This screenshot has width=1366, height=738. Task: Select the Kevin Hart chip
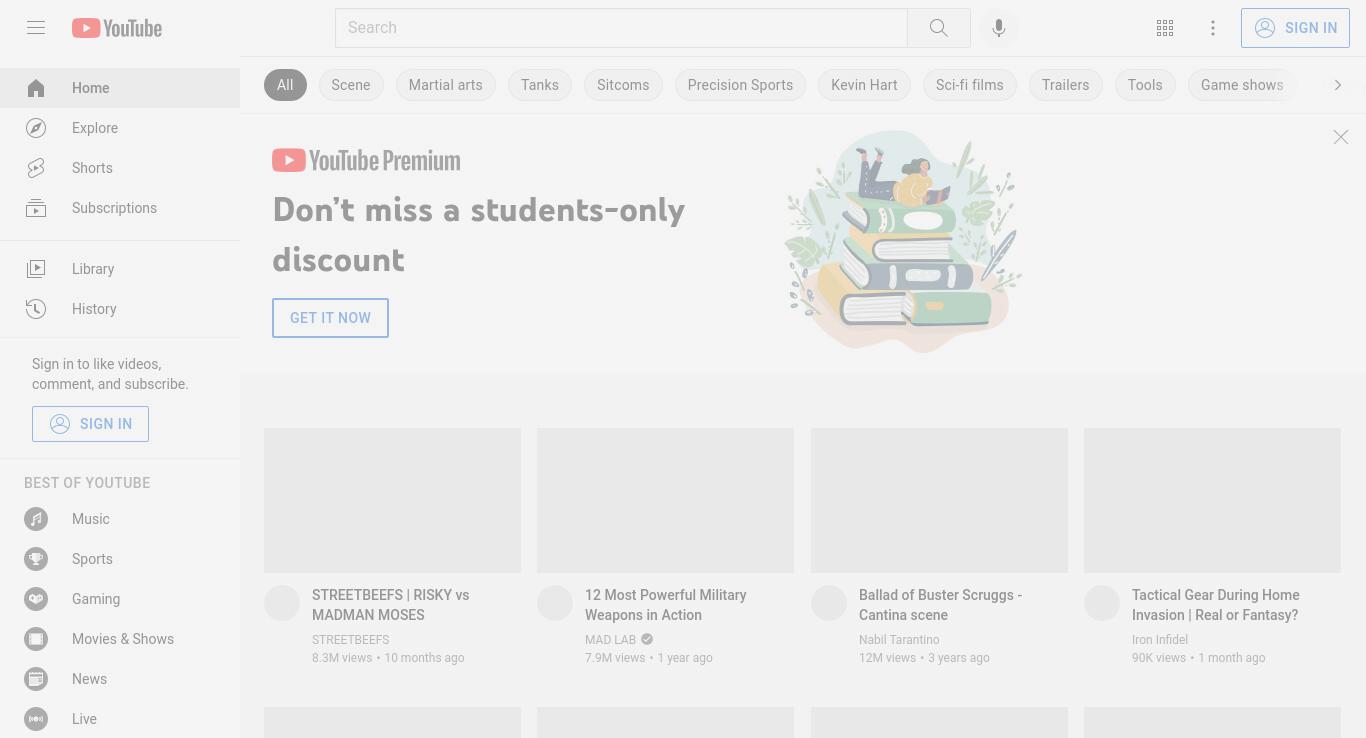[x=864, y=85]
